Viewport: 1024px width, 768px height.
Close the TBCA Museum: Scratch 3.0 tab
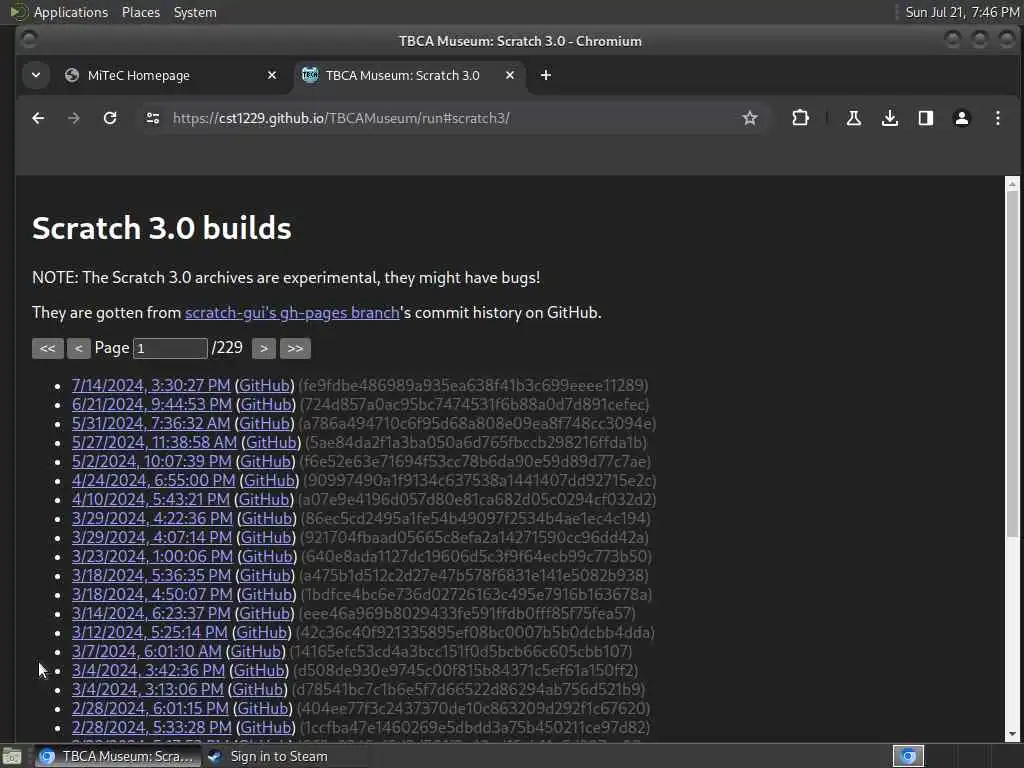click(x=510, y=75)
